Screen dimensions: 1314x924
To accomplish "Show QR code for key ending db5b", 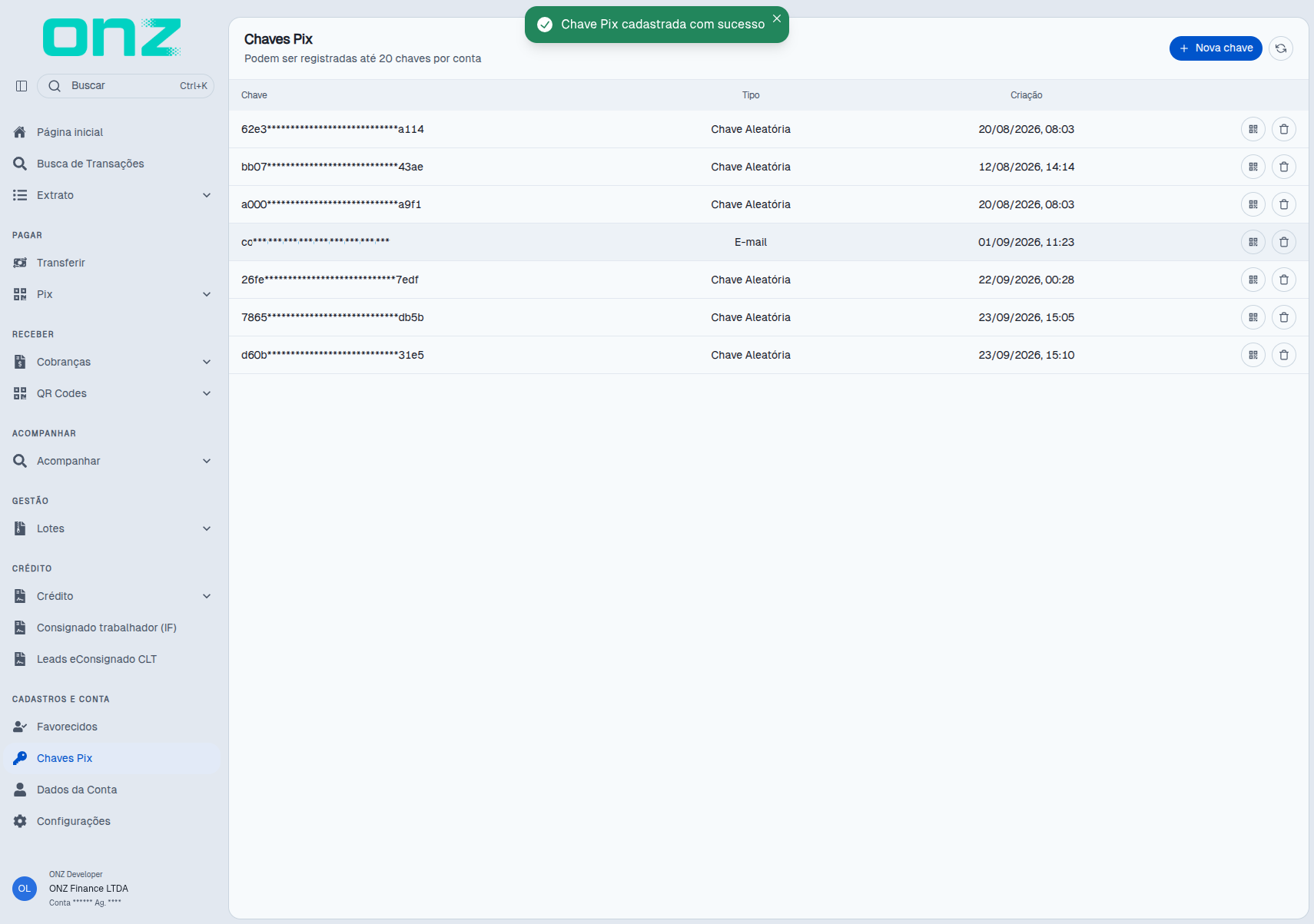I will pyautogui.click(x=1253, y=317).
